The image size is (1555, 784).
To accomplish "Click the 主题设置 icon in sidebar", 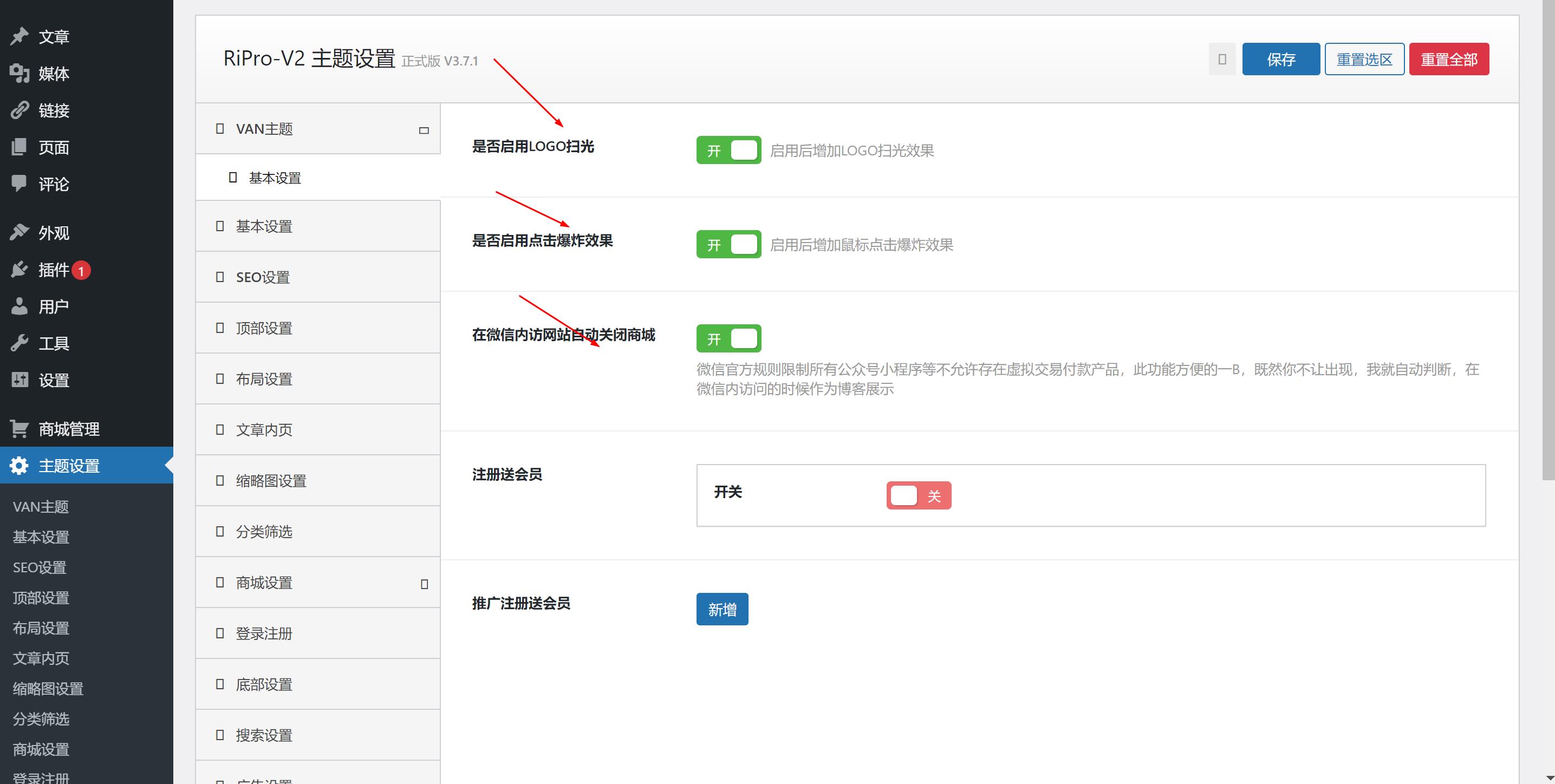I will (x=19, y=465).
